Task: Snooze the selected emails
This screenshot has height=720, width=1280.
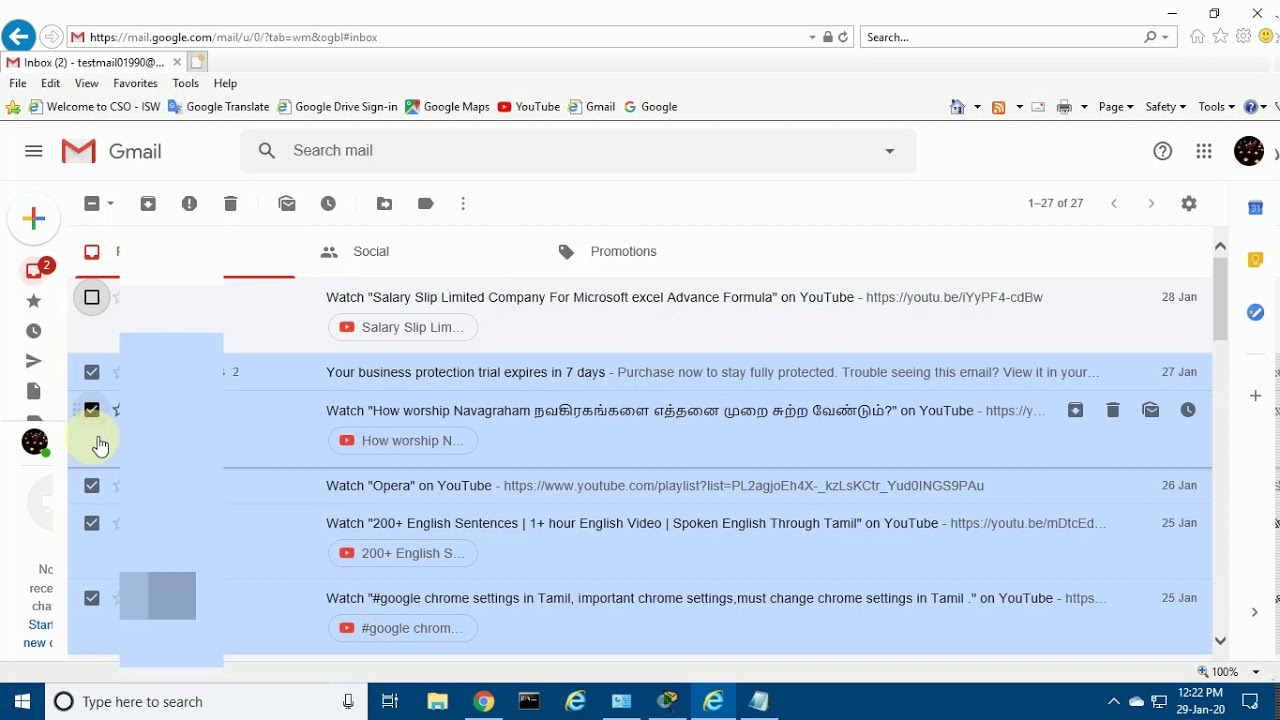Action: coord(328,204)
